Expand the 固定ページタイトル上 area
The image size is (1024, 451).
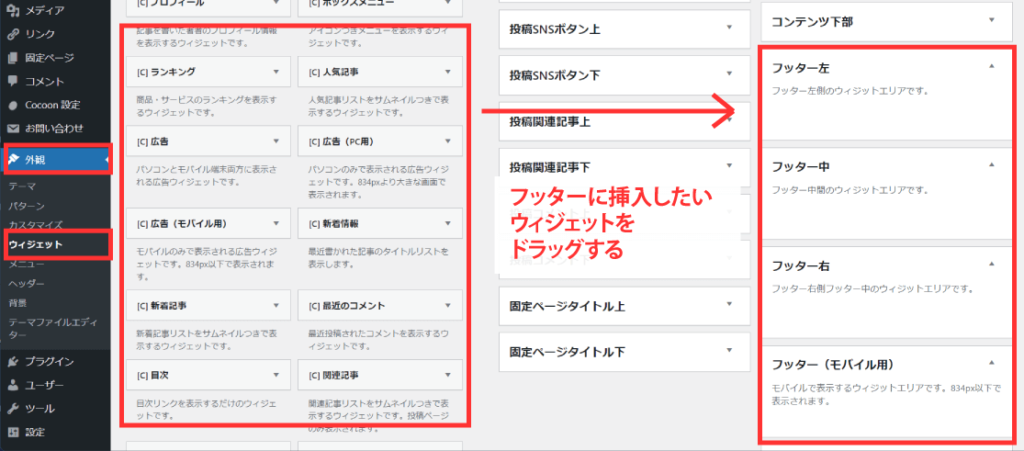pyautogui.click(x=731, y=305)
